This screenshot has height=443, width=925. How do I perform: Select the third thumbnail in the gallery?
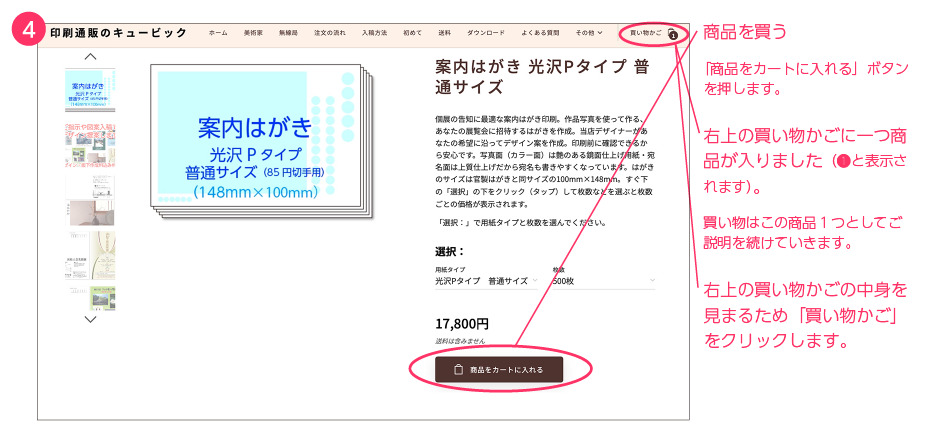[90, 201]
